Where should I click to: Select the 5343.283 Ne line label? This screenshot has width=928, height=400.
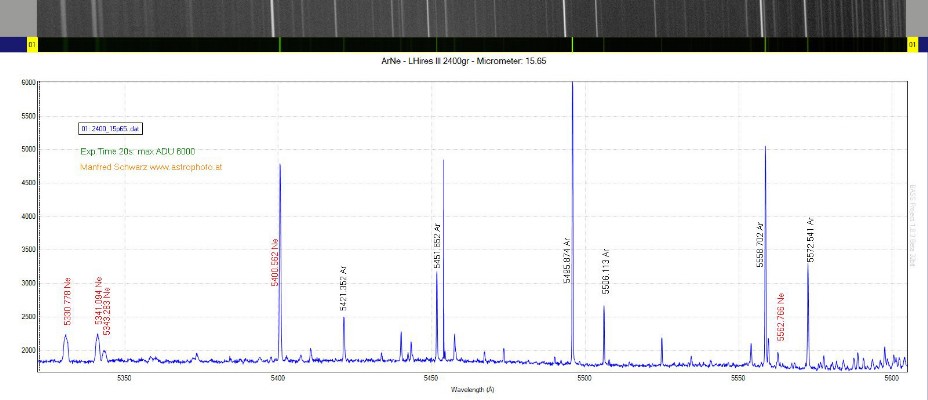point(107,311)
